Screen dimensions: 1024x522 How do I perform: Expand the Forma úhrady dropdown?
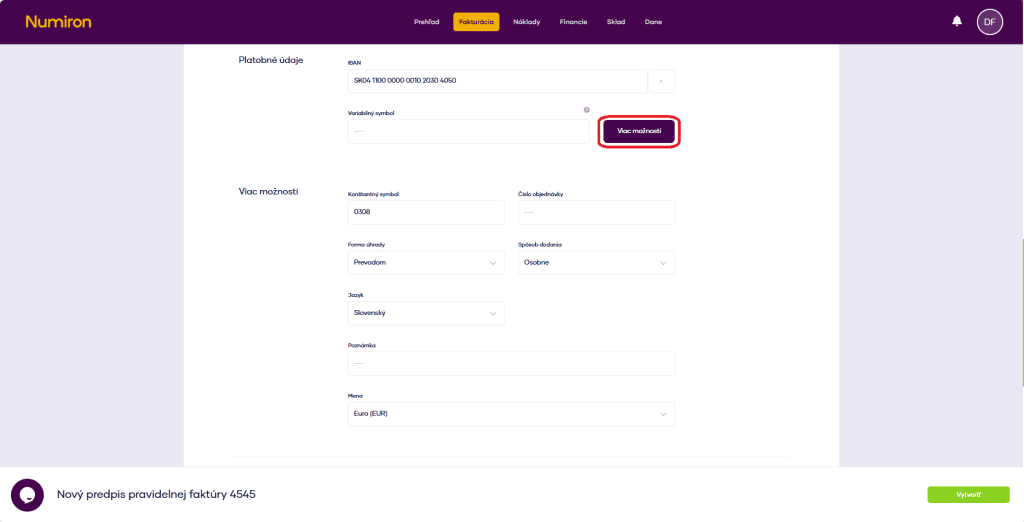tap(426, 262)
